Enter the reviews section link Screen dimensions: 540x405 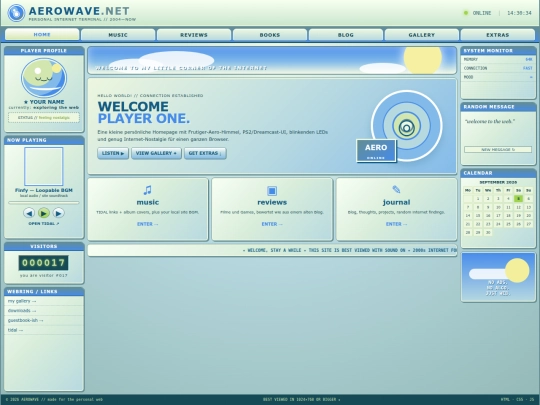(272, 224)
